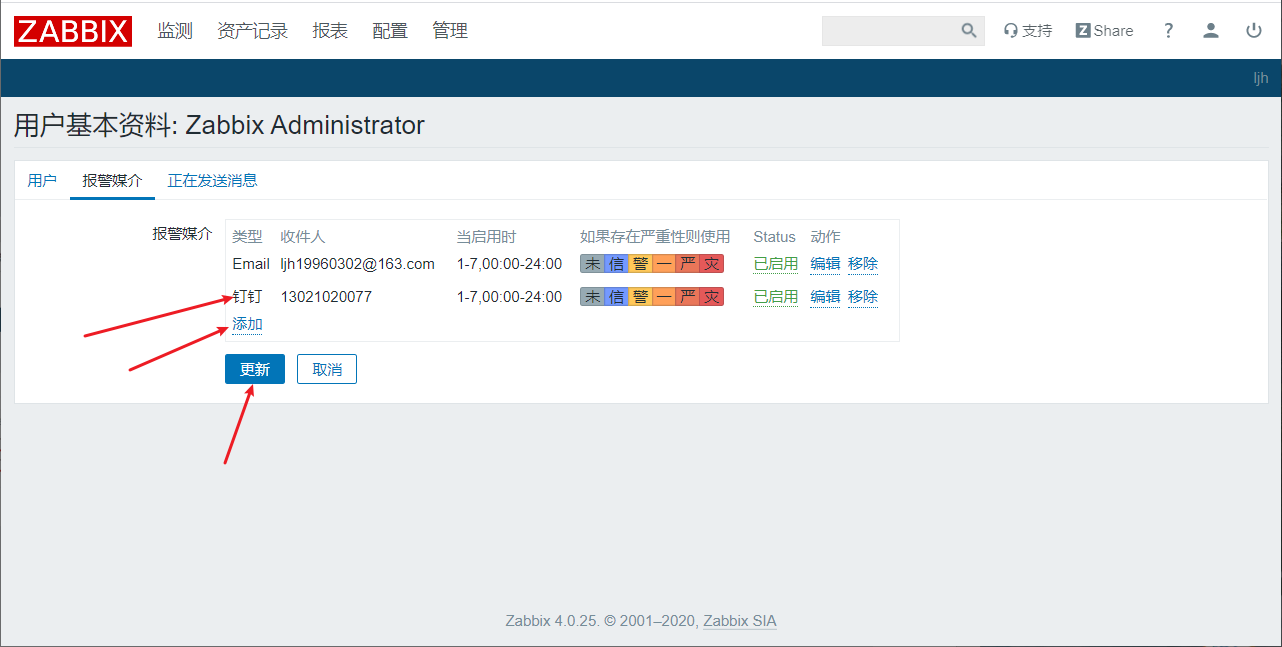Open the 监测 menu
Screen dimensions: 1282x647
[175, 31]
